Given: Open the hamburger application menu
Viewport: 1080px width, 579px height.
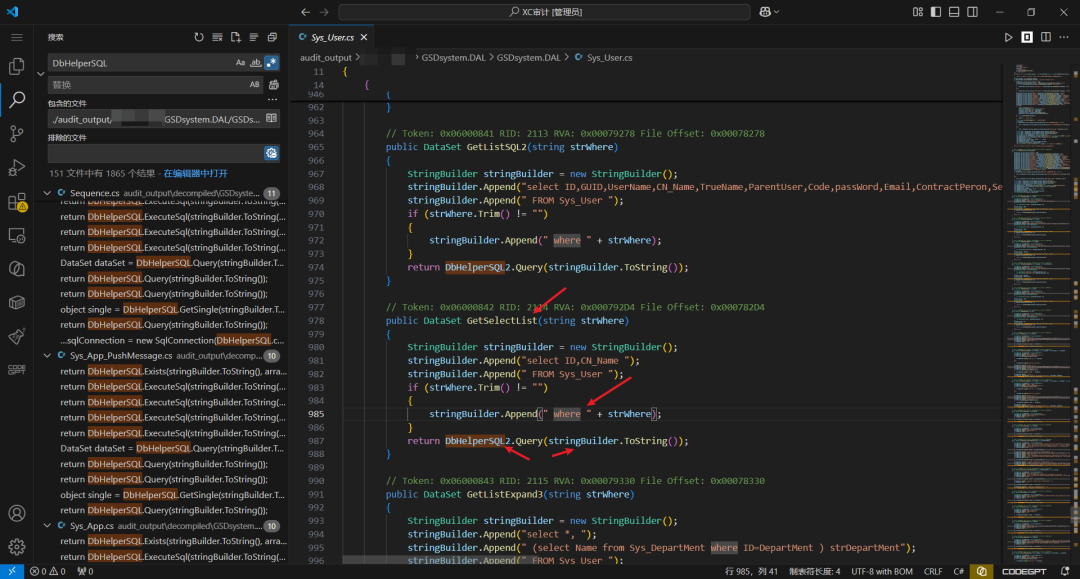Looking at the screenshot, I should tap(17, 37).
